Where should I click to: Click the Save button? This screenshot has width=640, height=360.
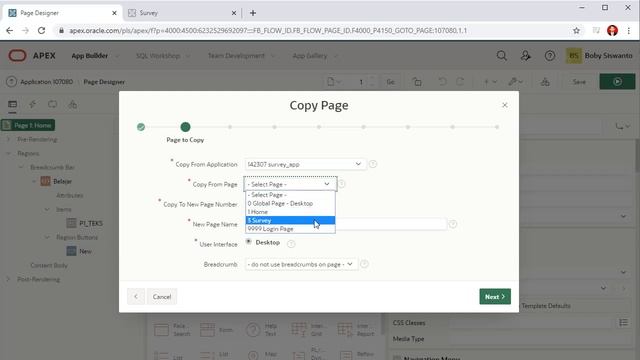point(579,82)
